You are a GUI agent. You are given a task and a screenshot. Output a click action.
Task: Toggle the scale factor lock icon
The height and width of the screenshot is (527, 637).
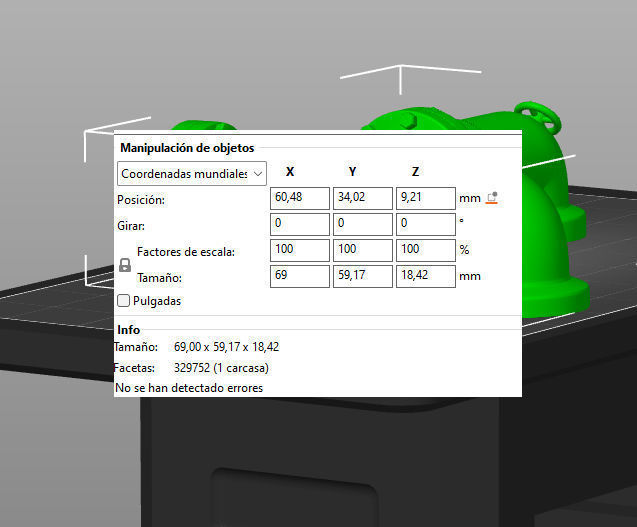125,265
